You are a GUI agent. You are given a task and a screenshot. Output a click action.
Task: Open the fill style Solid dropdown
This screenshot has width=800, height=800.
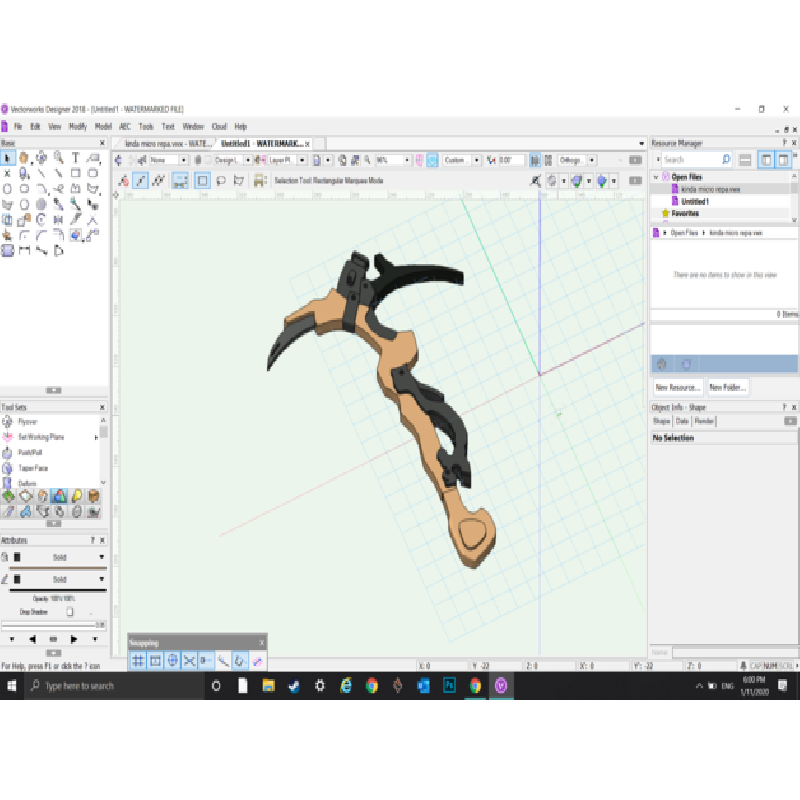click(x=60, y=557)
